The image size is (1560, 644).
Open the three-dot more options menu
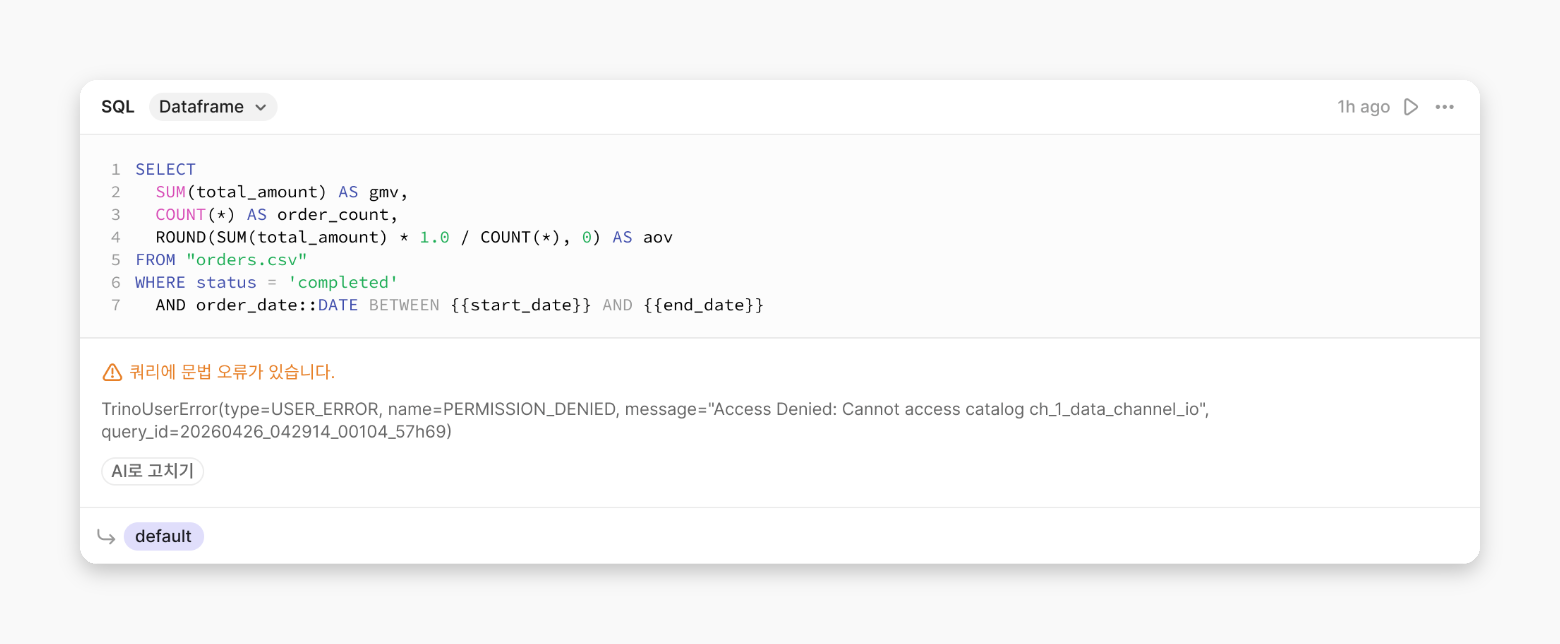1444,107
